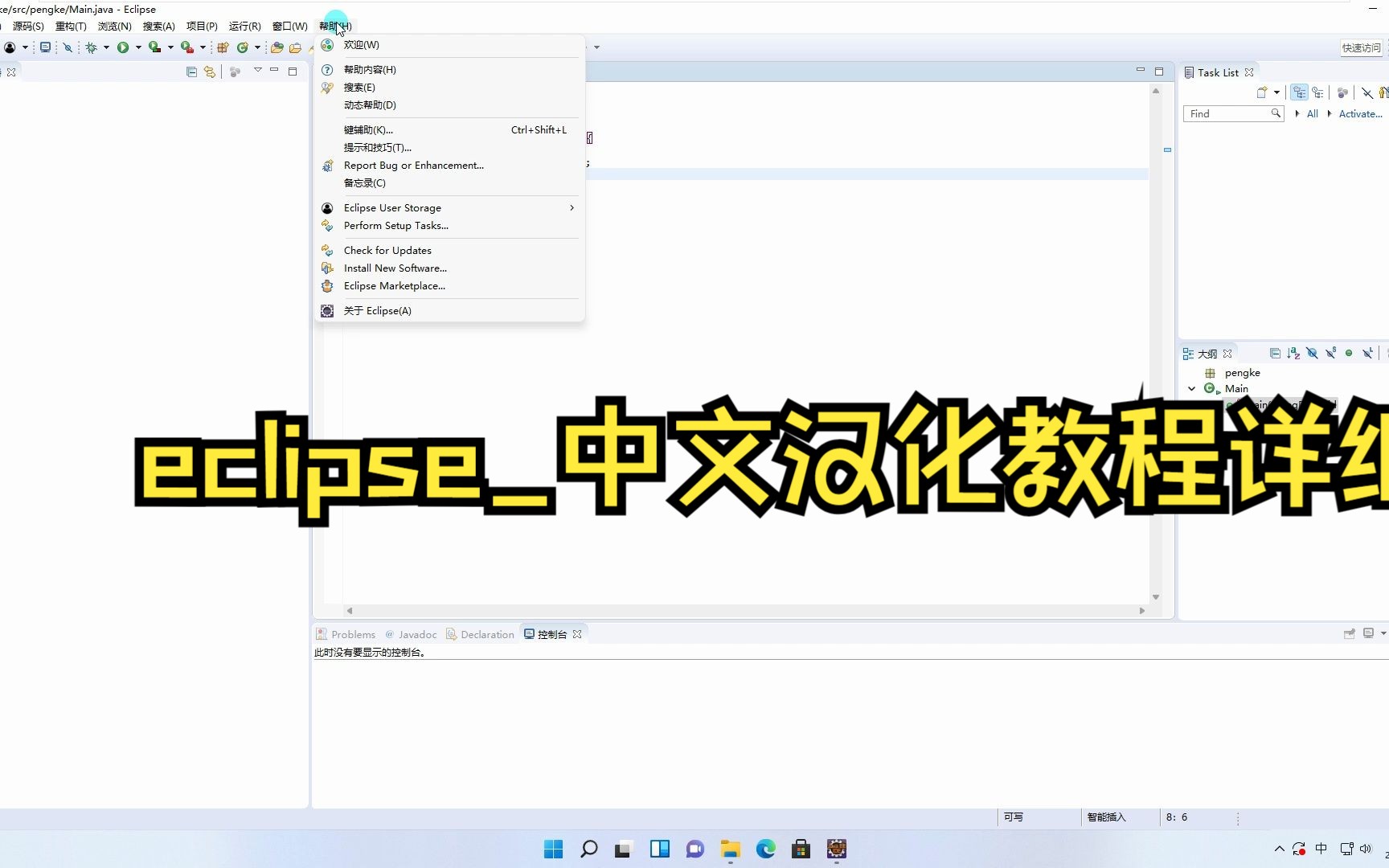Collapse the Main class node

tap(1192, 389)
